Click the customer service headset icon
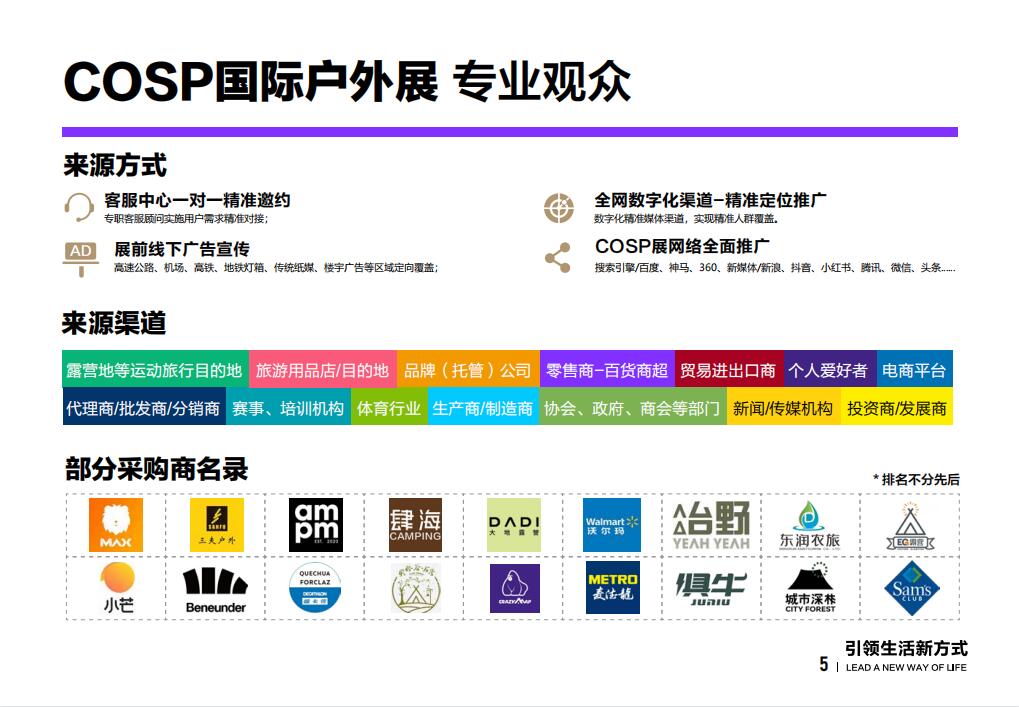Viewport: 1019px width, 707px height. point(79,207)
